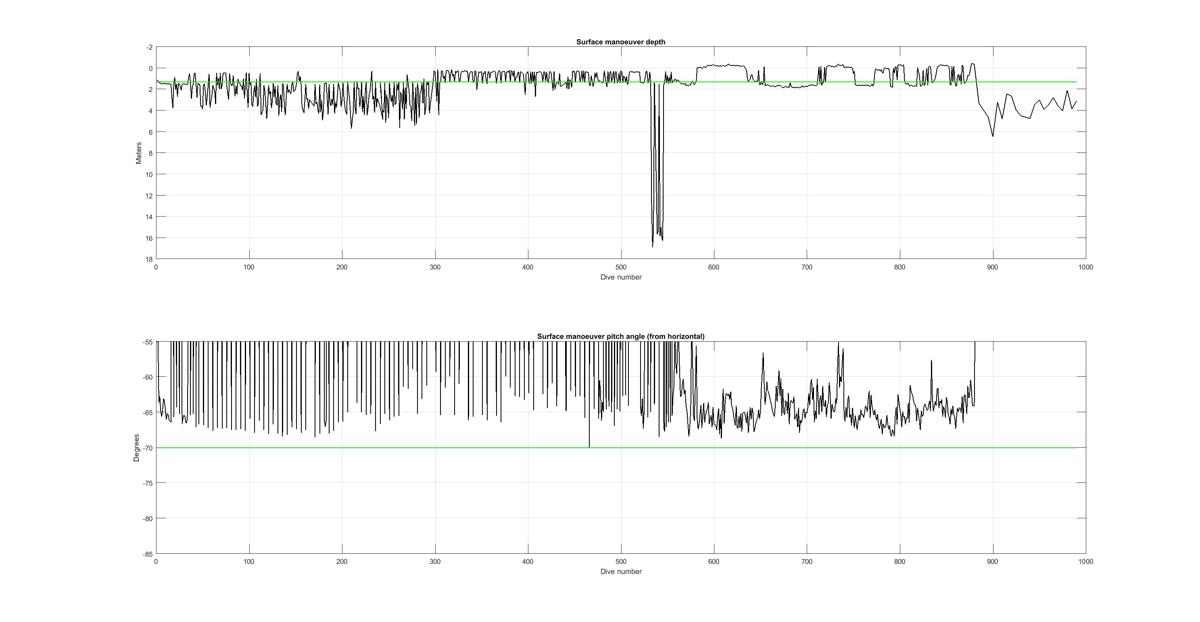Image resolution: width=1200 pixels, height=622 pixels.
Task: Select dive tick "200" under the pitch angle plot
Action: tap(342, 562)
